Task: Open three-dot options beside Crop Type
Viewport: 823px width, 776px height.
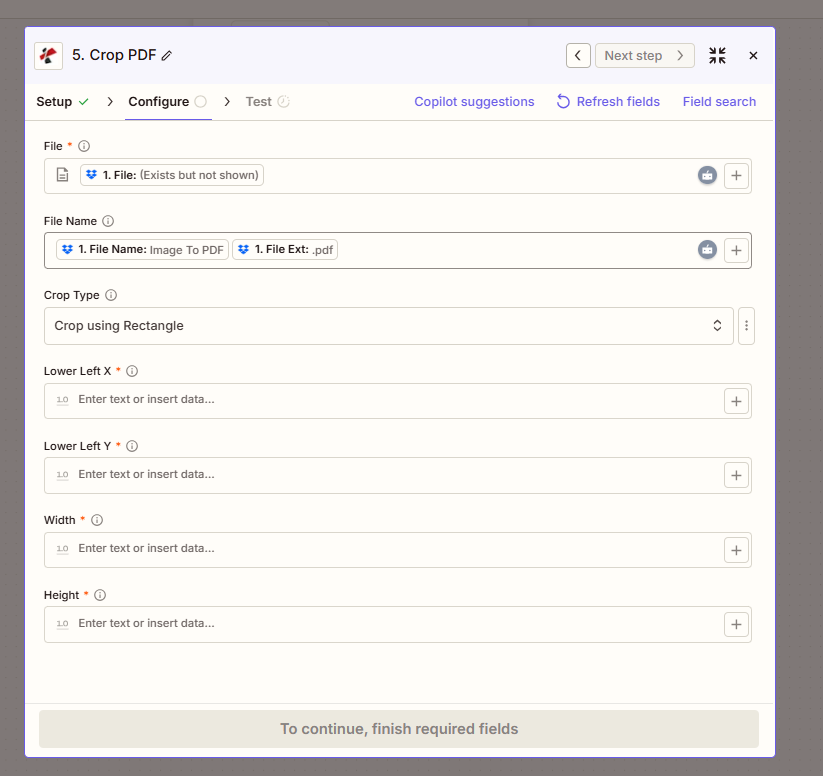Action: coord(746,326)
